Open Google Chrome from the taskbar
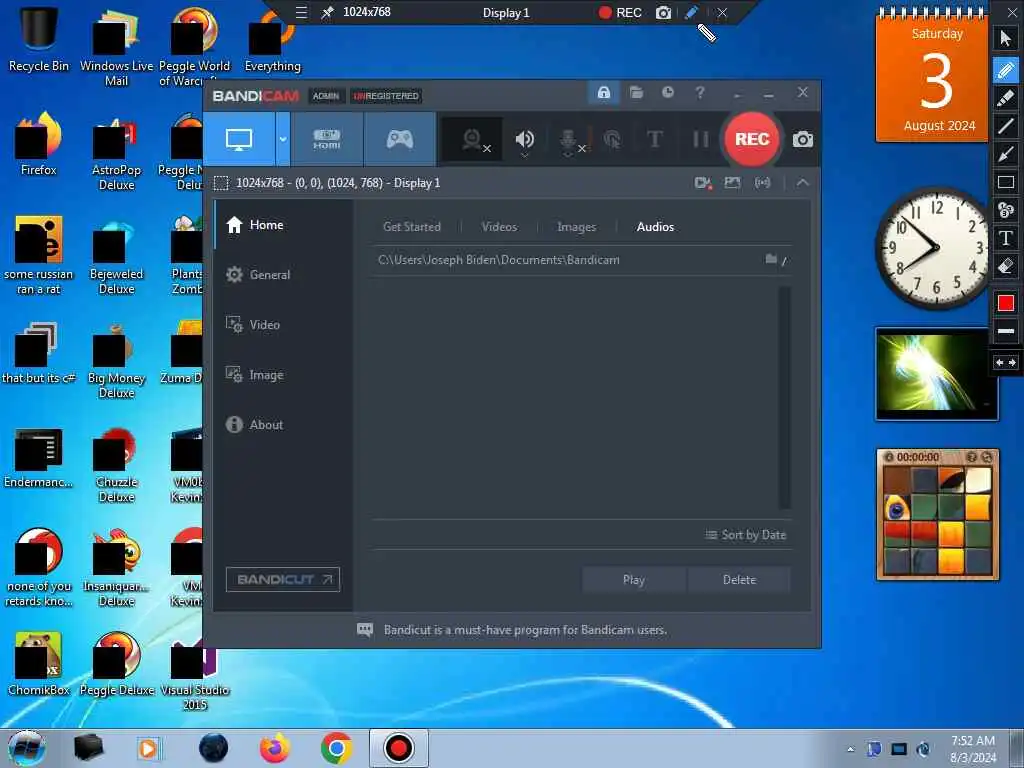This screenshot has width=1024, height=768. coord(336,748)
